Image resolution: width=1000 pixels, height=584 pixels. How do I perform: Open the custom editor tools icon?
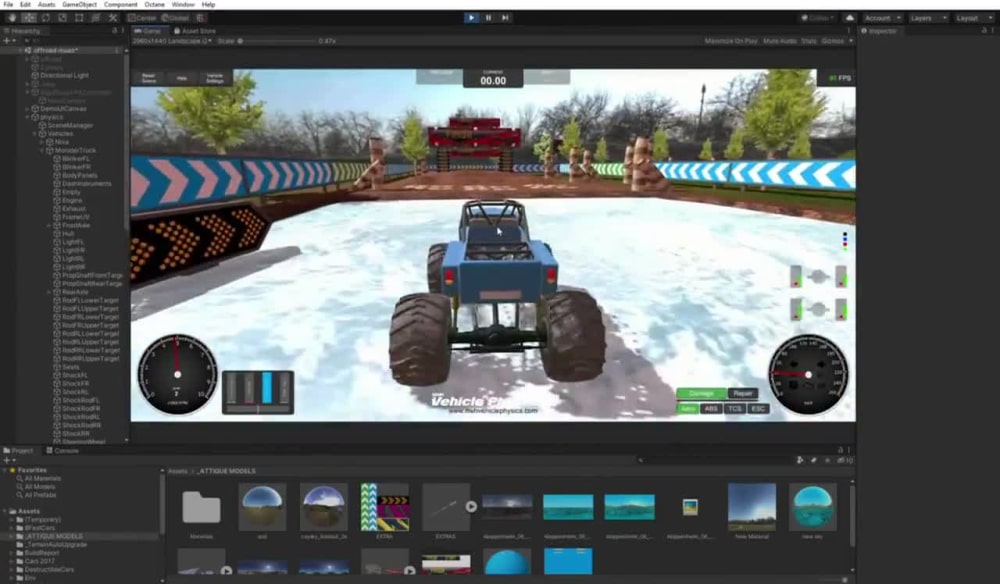pyautogui.click(x=113, y=18)
